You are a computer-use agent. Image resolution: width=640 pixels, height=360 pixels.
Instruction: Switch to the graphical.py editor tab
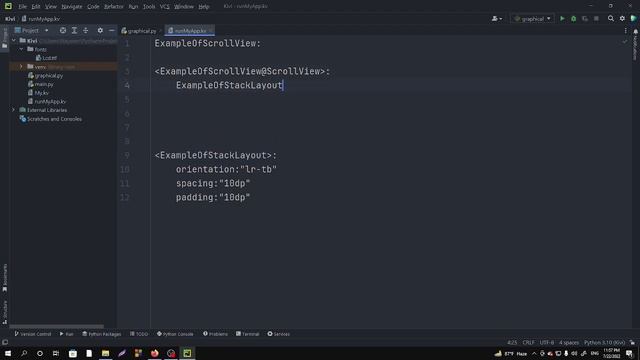(141, 31)
